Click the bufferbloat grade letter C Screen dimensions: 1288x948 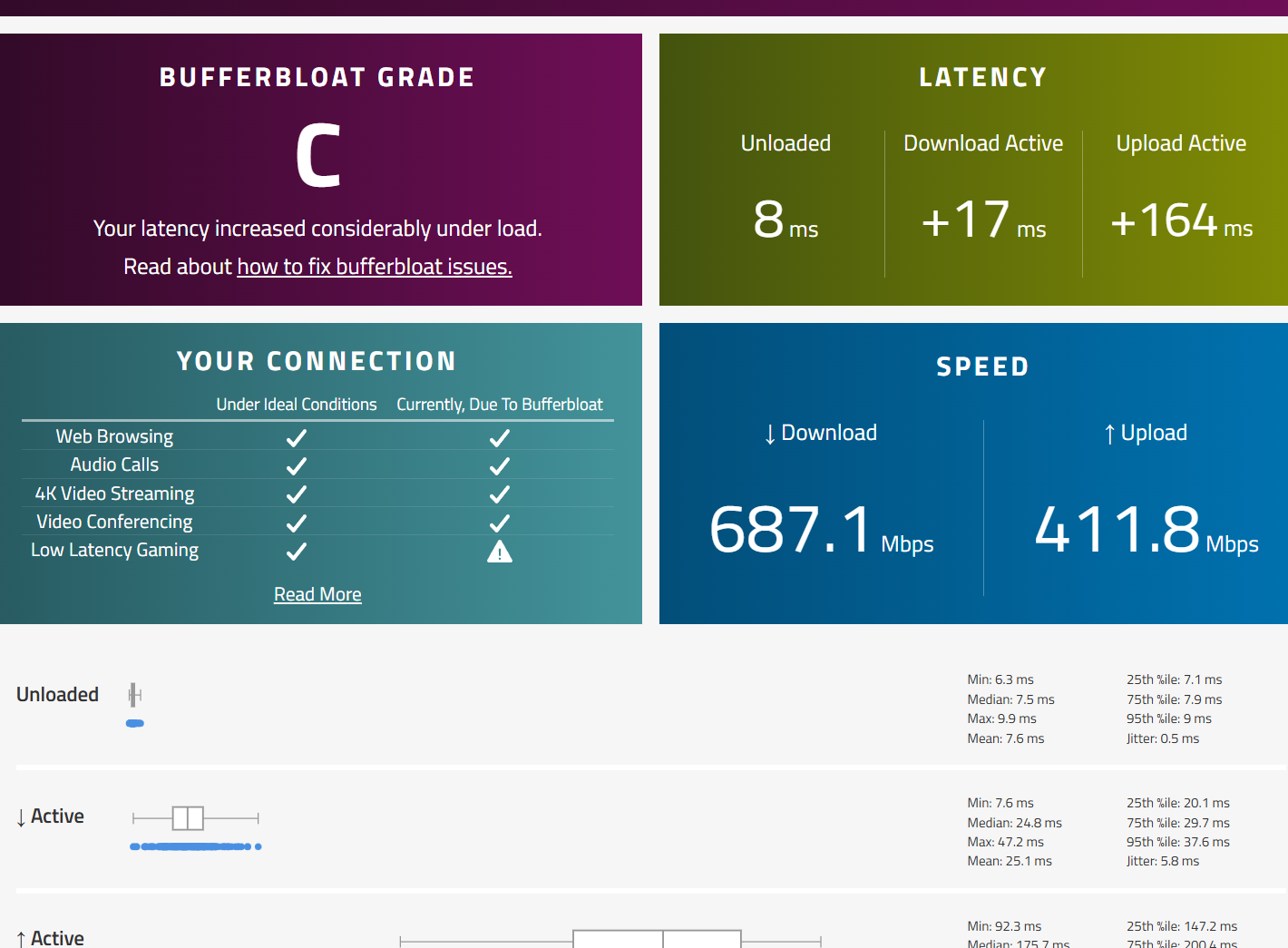click(318, 156)
